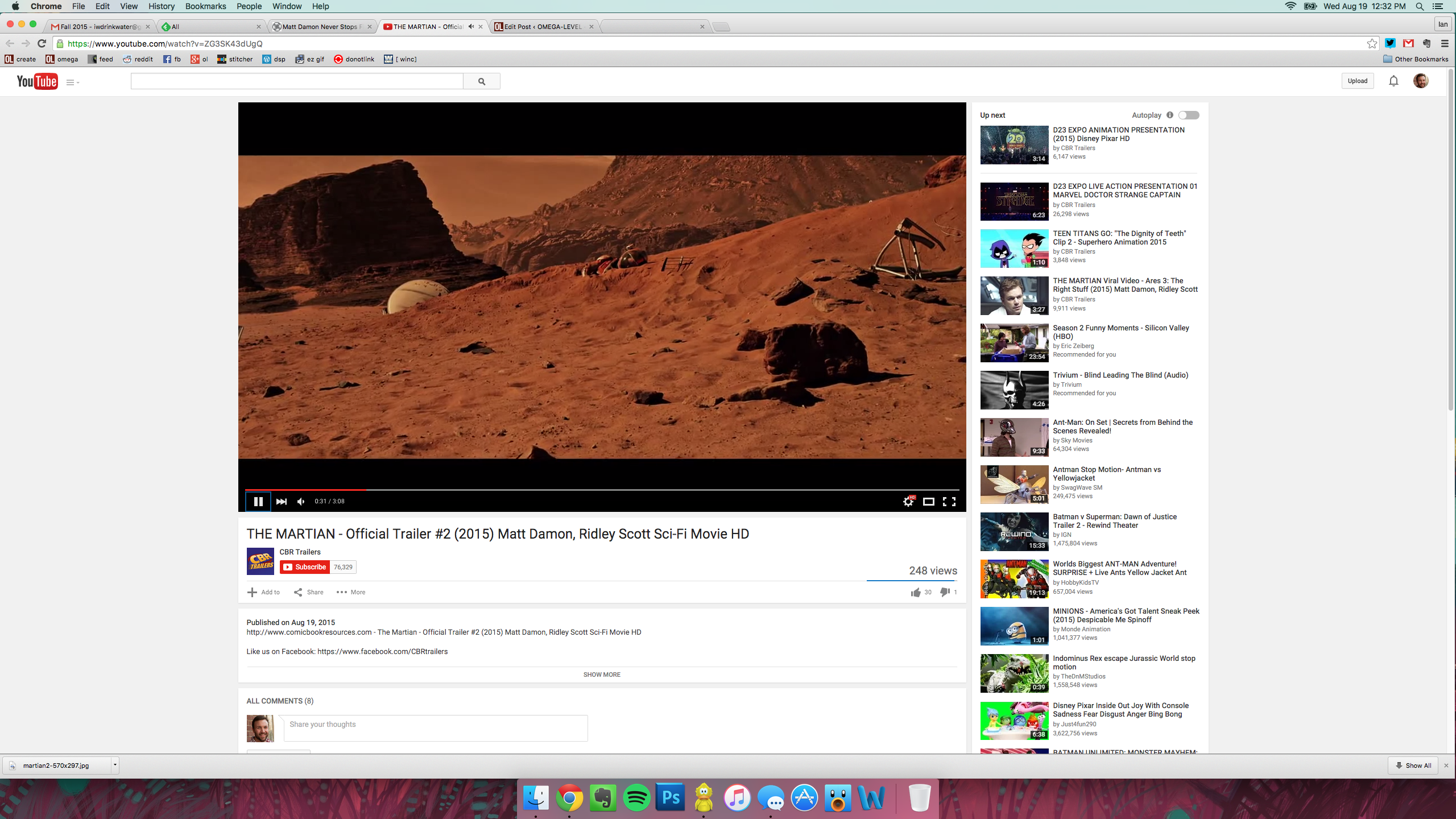Open comicbookresources.com link in description
The image size is (1456, 819).
click(x=309, y=632)
